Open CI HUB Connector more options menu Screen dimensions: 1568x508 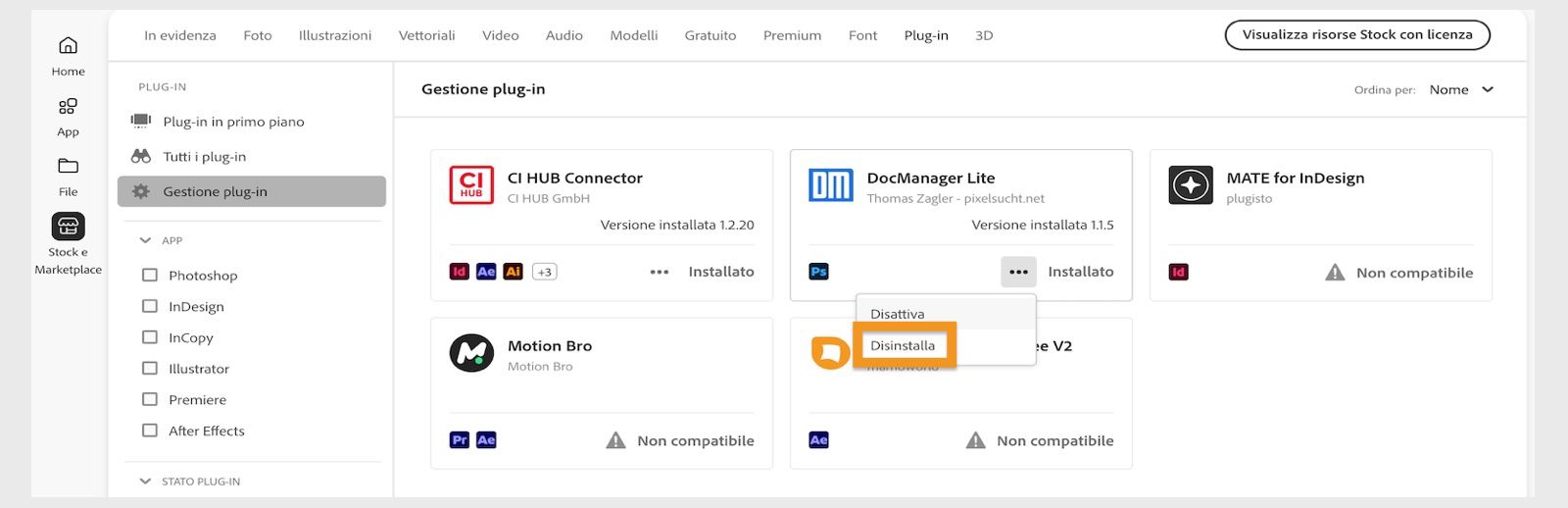click(660, 272)
